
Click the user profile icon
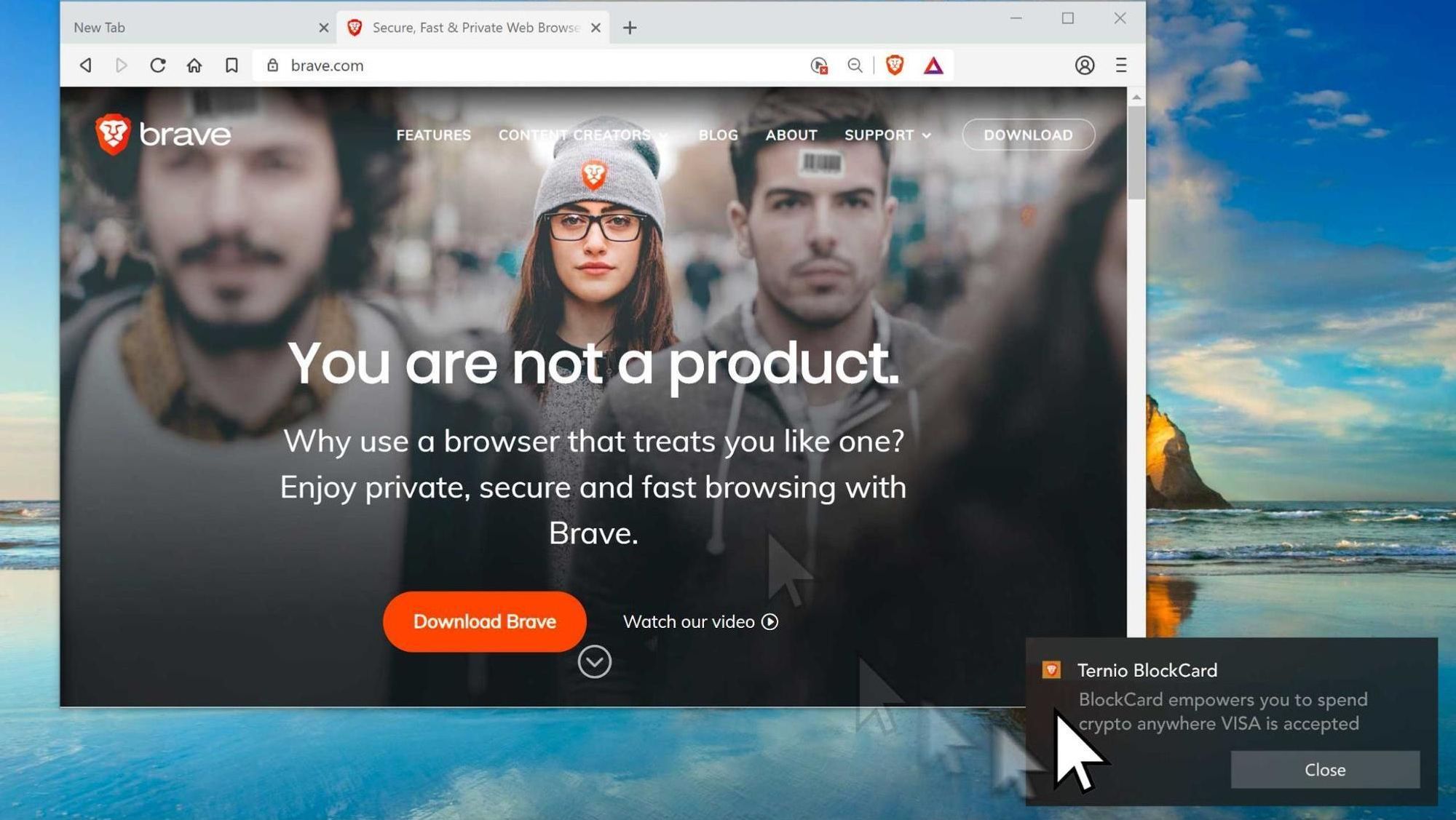(1085, 63)
